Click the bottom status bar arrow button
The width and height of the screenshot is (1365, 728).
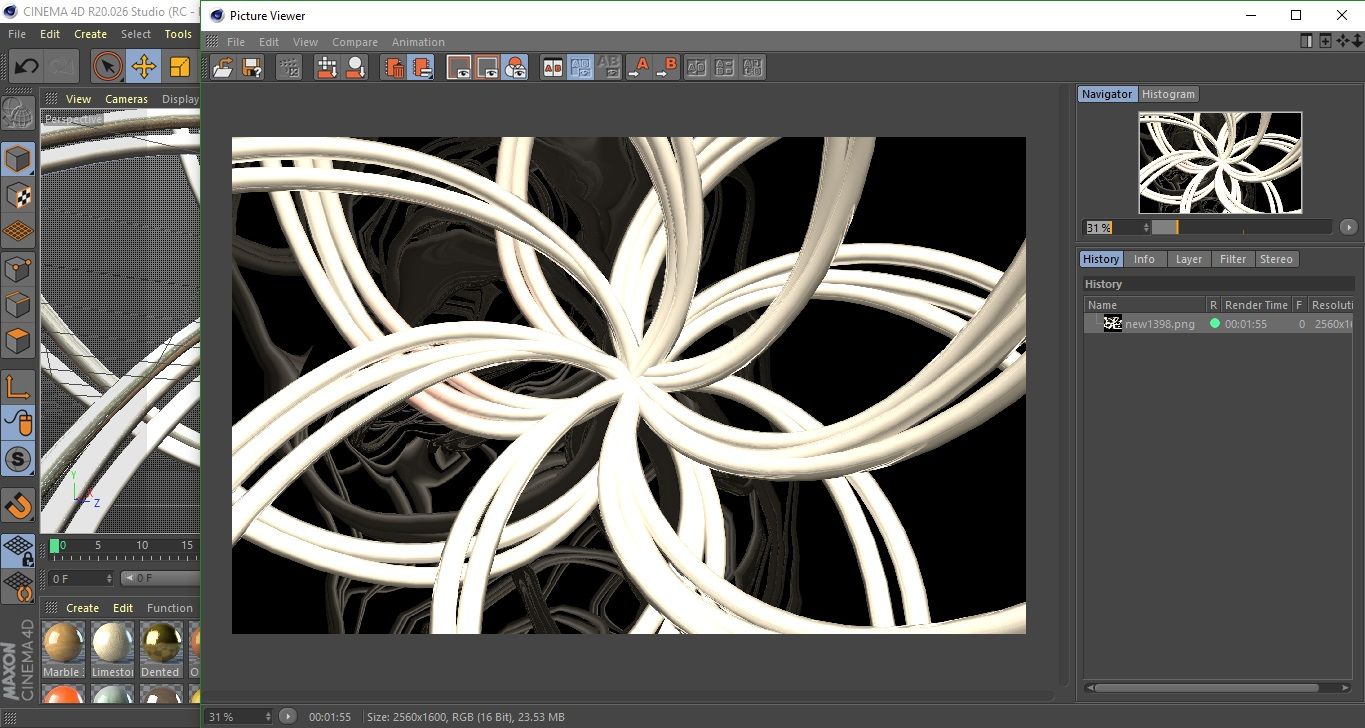[288, 716]
